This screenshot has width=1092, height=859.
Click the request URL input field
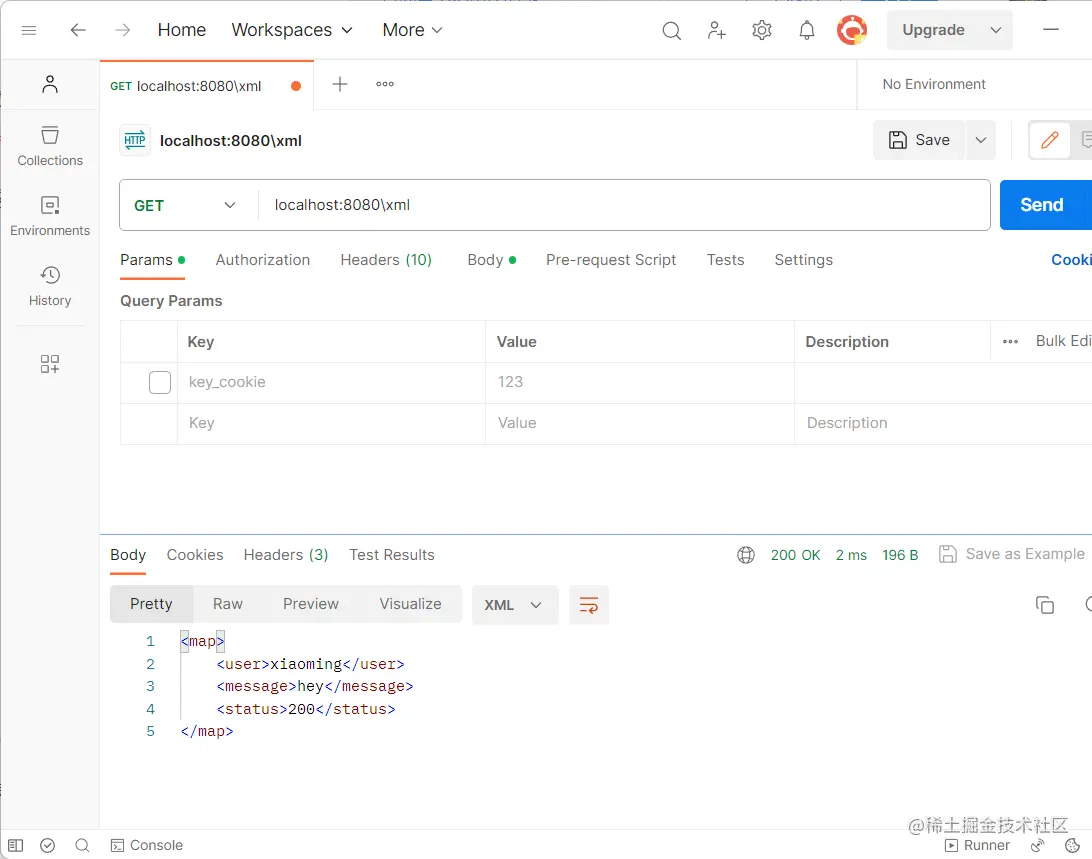click(x=624, y=206)
